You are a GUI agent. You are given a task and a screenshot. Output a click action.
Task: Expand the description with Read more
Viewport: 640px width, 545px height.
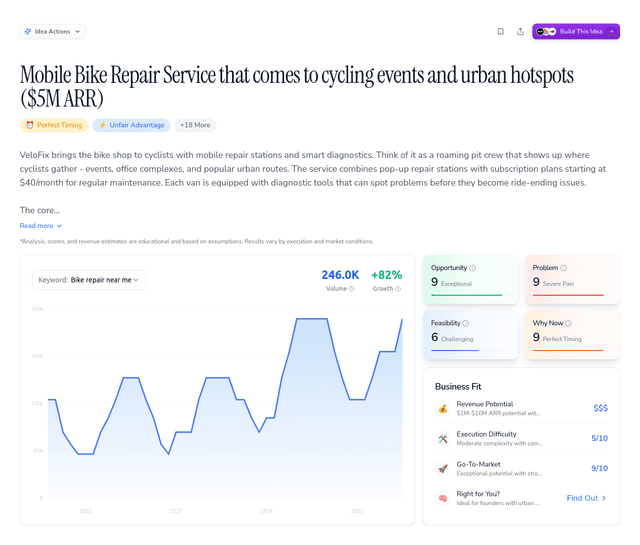pyautogui.click(x=41, y=226)
